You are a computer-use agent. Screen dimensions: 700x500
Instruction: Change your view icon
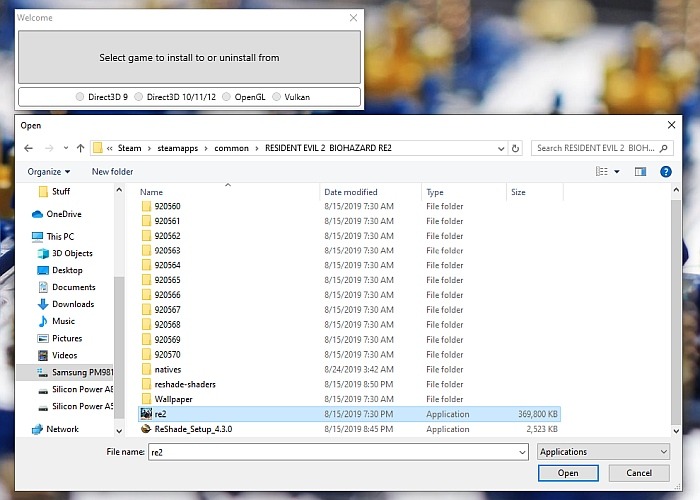point(602,172)
